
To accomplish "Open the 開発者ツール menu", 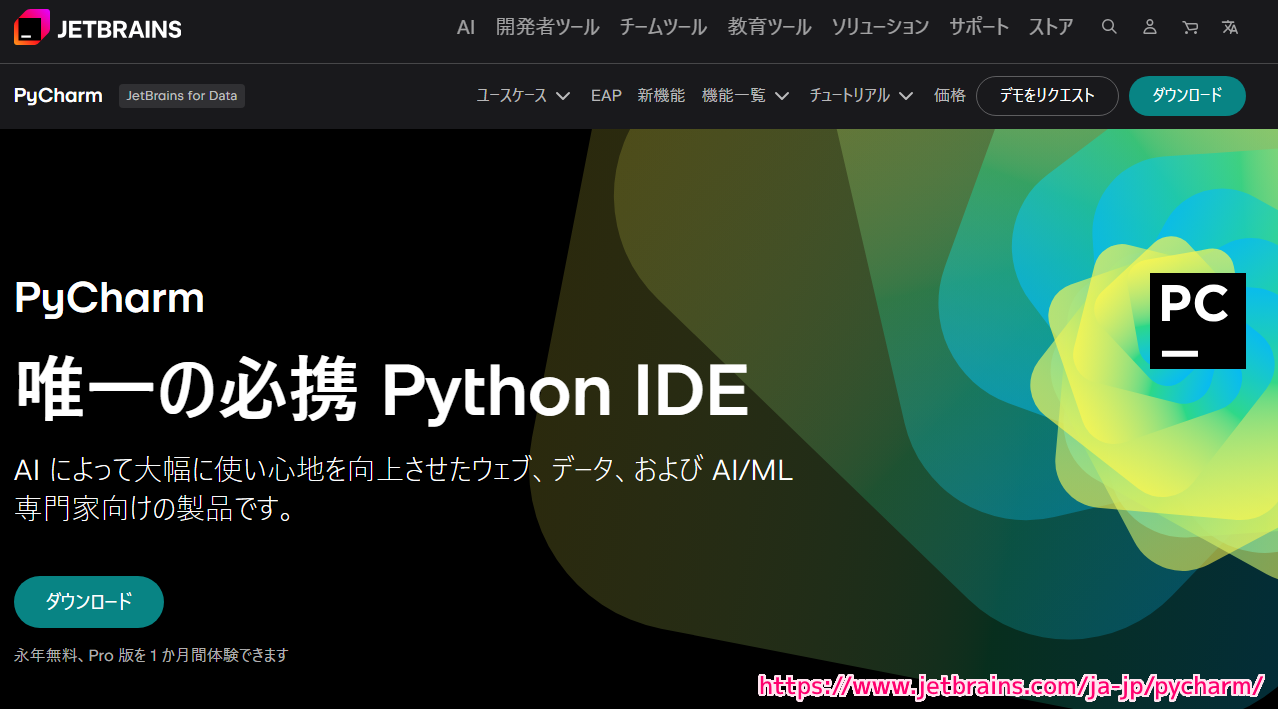I will pyautogui.click(x=547, y=27).
